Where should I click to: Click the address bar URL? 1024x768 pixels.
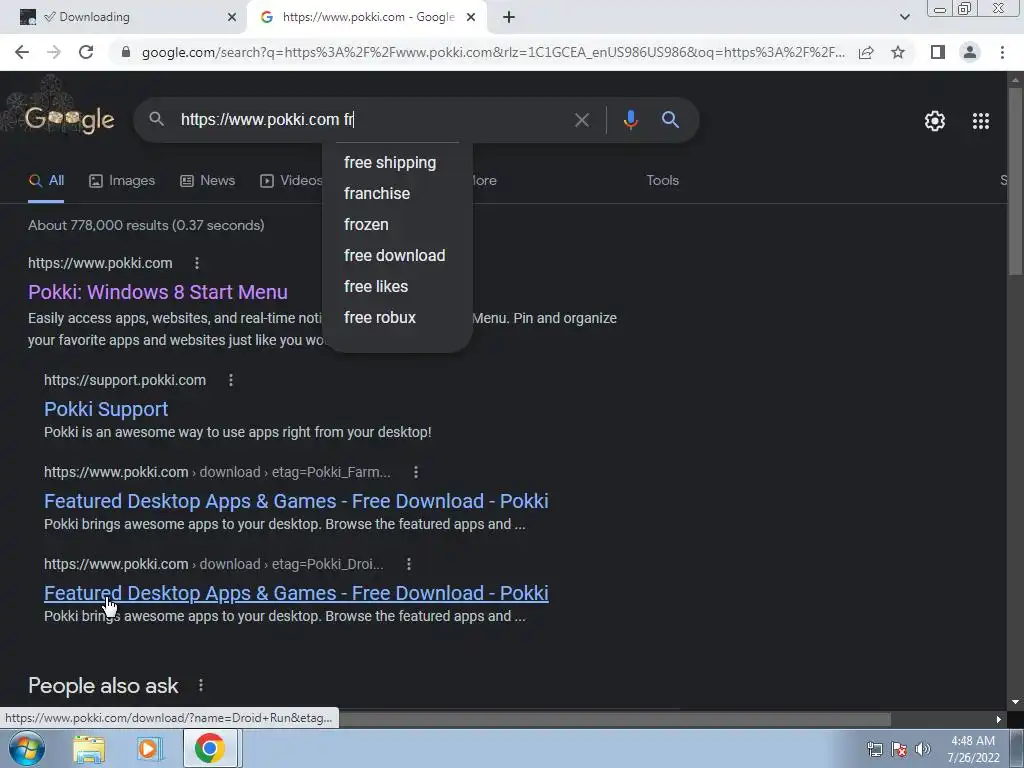pos(493,52)
